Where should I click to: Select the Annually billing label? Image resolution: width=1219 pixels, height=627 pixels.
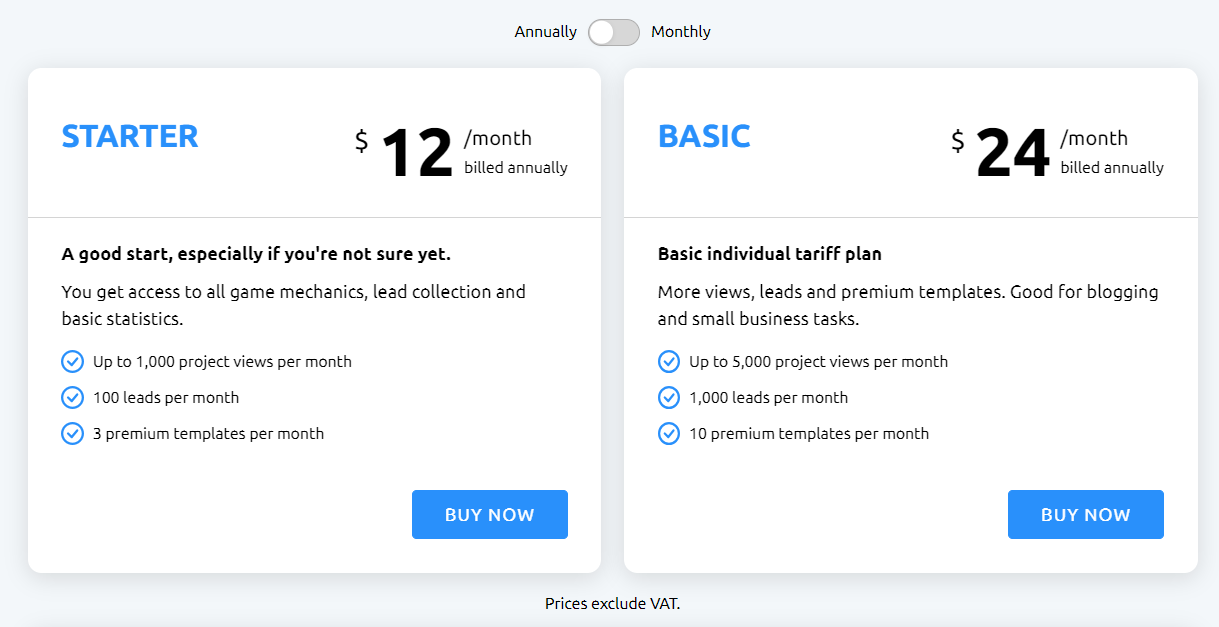pos(545,32)
